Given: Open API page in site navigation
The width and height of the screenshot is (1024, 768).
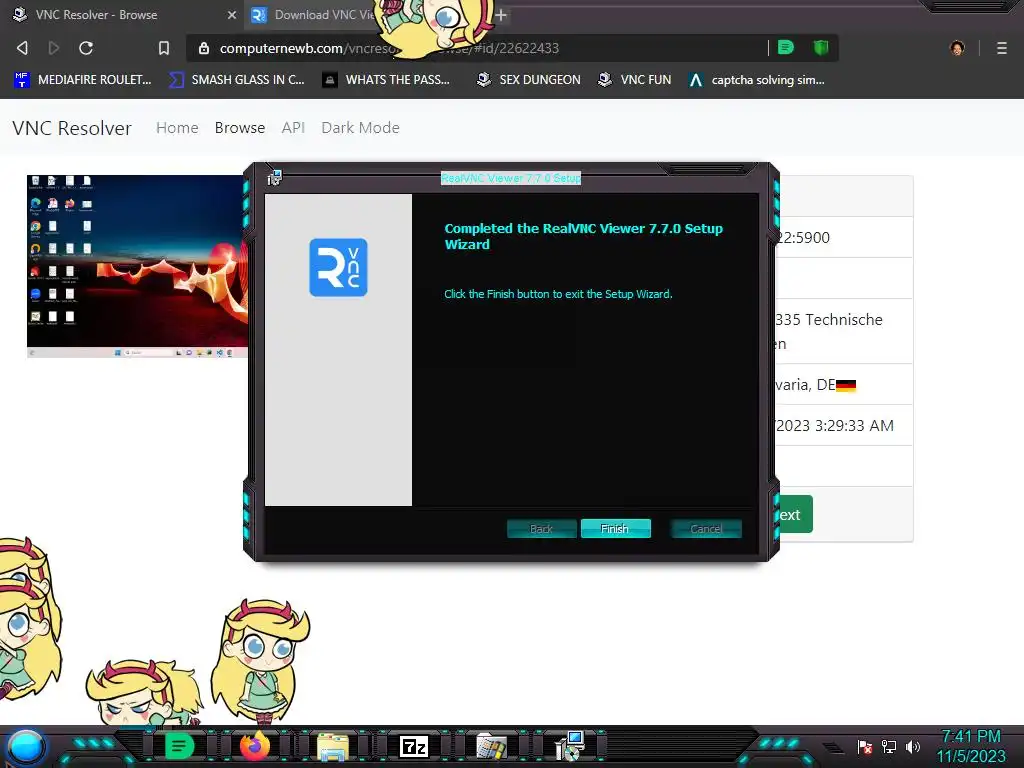Looking at the screenshot, I should pos(293,128).
